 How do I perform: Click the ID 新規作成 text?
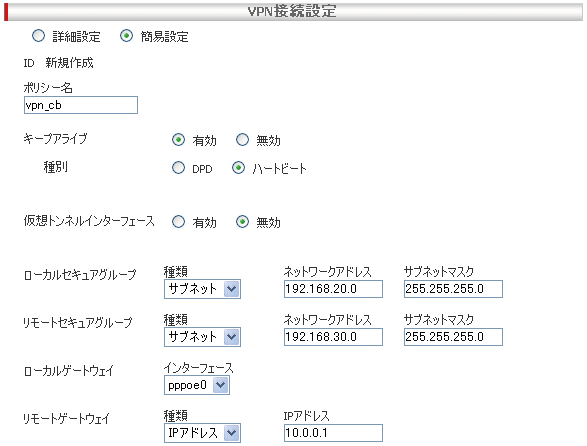click(58, 63)
